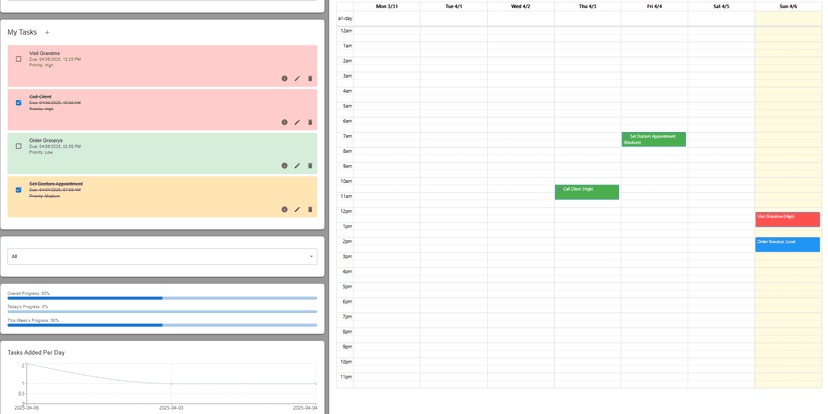Image resolution: width=828 pixels, height=414 pixels.
Task: Click the 12pm time label
Action: pos(346,211)
